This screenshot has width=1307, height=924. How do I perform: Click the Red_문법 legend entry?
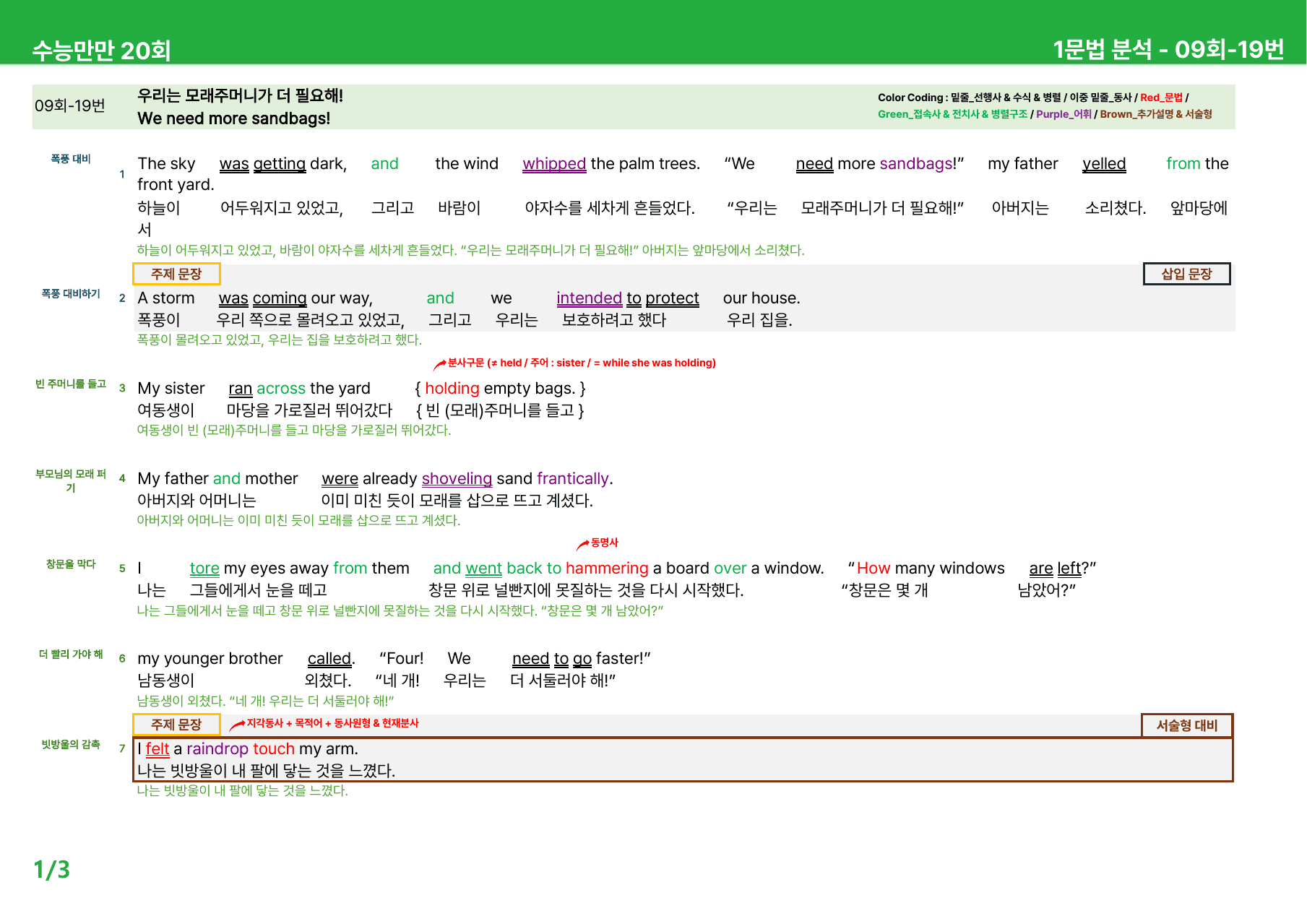click(x=1161, y=98)
